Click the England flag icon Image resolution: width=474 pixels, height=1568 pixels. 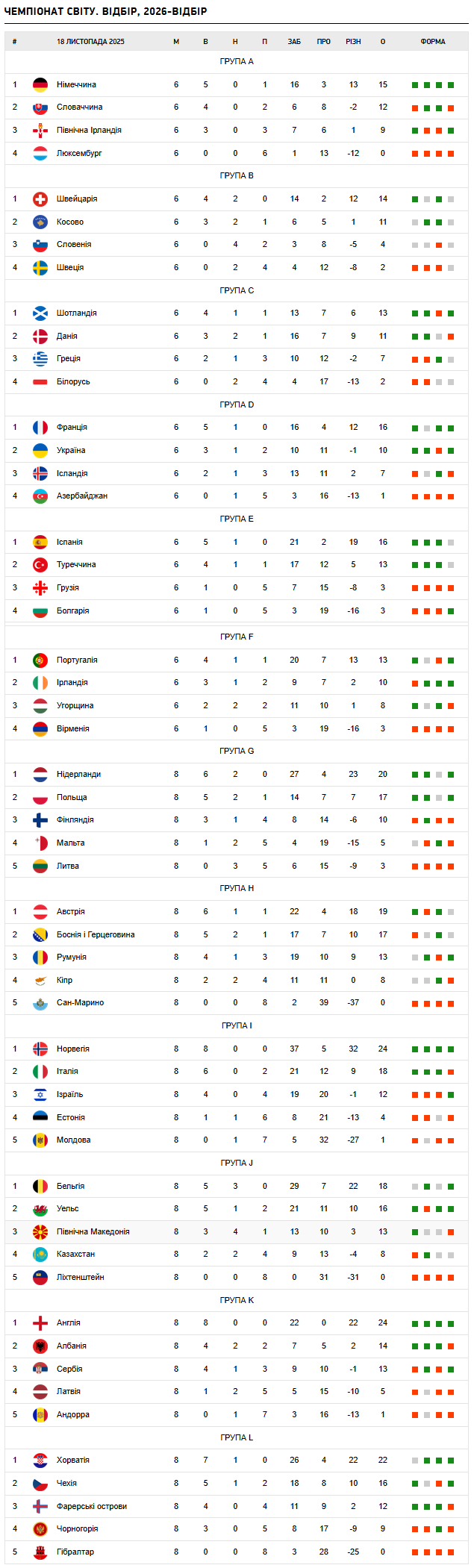(x=40, y=1323)
